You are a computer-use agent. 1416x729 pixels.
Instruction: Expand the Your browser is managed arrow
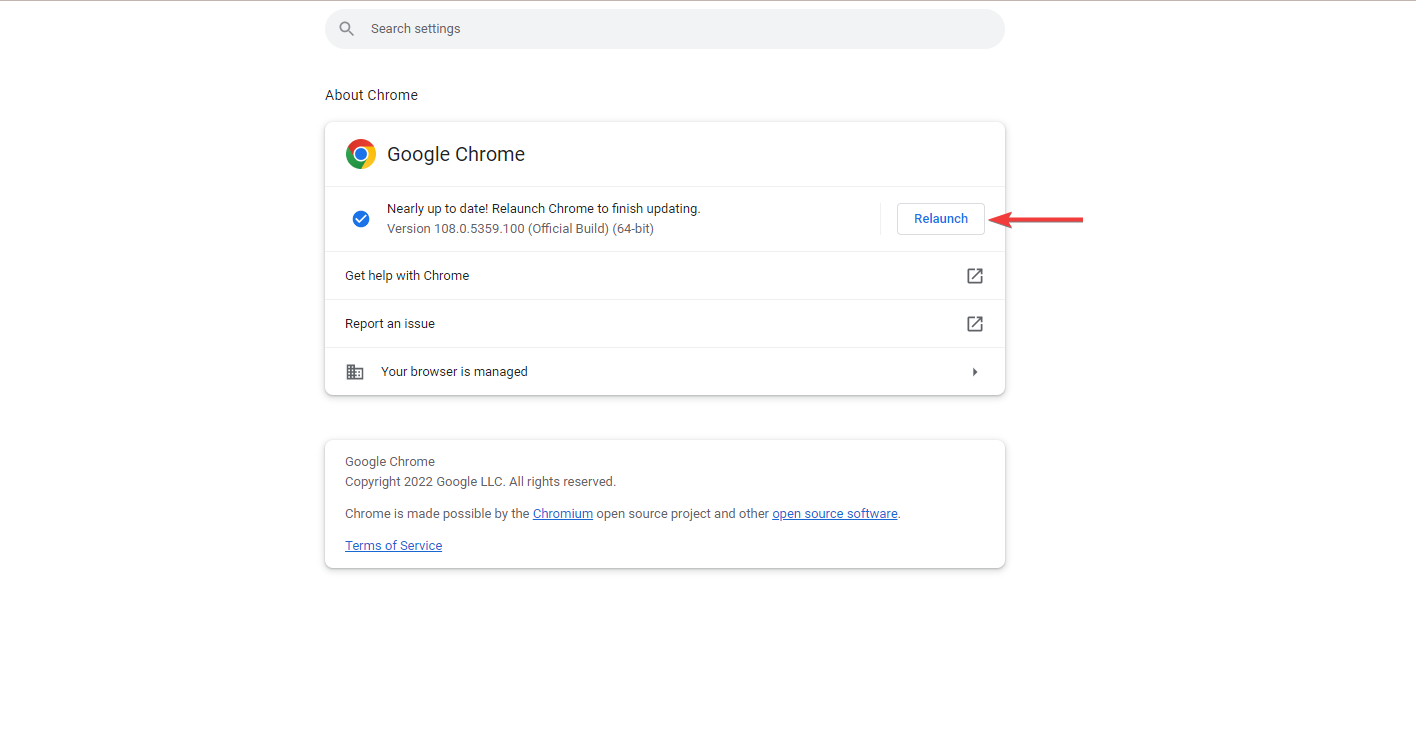tap(975, 372)
